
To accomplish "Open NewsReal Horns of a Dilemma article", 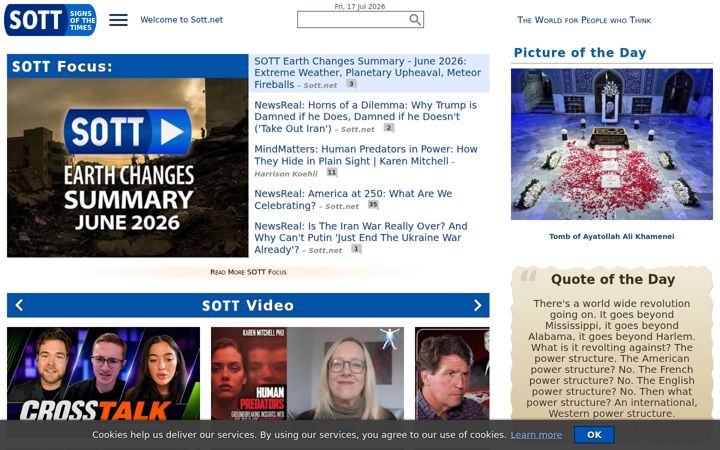I will coord(366,117).
